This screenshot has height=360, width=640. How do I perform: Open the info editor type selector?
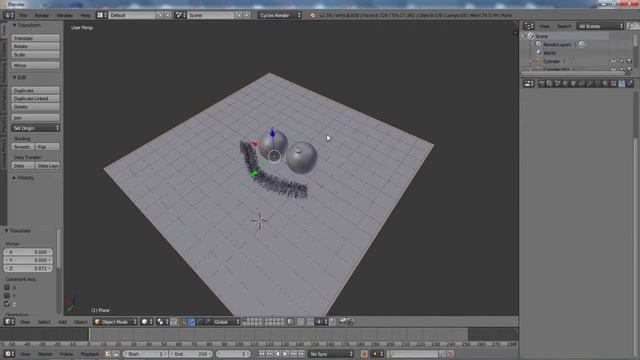pyautogui.click(x=9, y=15)
